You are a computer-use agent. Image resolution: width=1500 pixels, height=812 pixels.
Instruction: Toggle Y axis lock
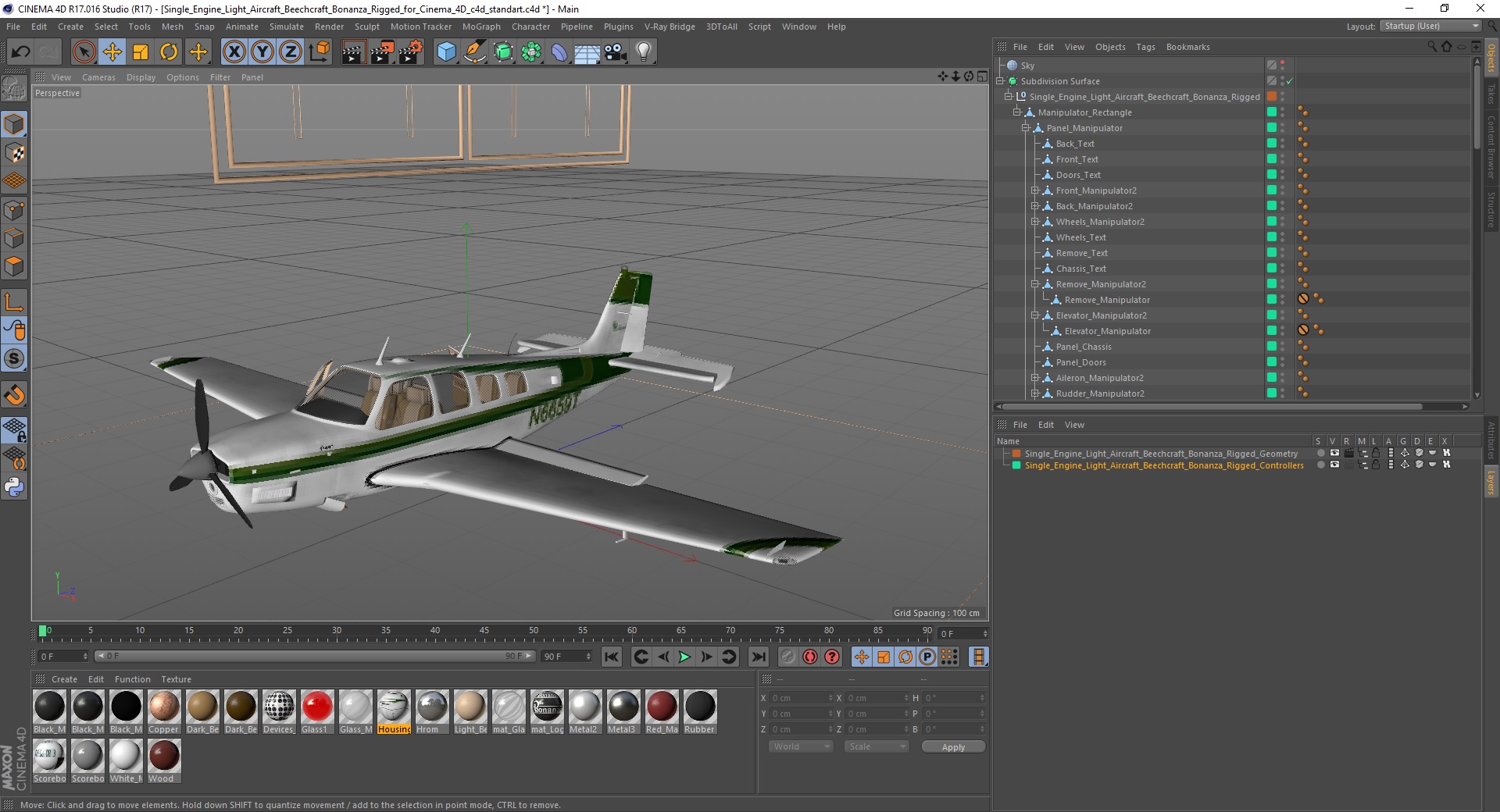pos(262,52)
